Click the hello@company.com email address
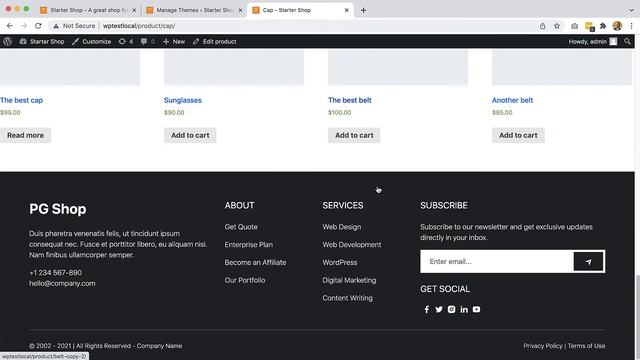This screenshot has width=640, height=360. (x=62, y=283)
